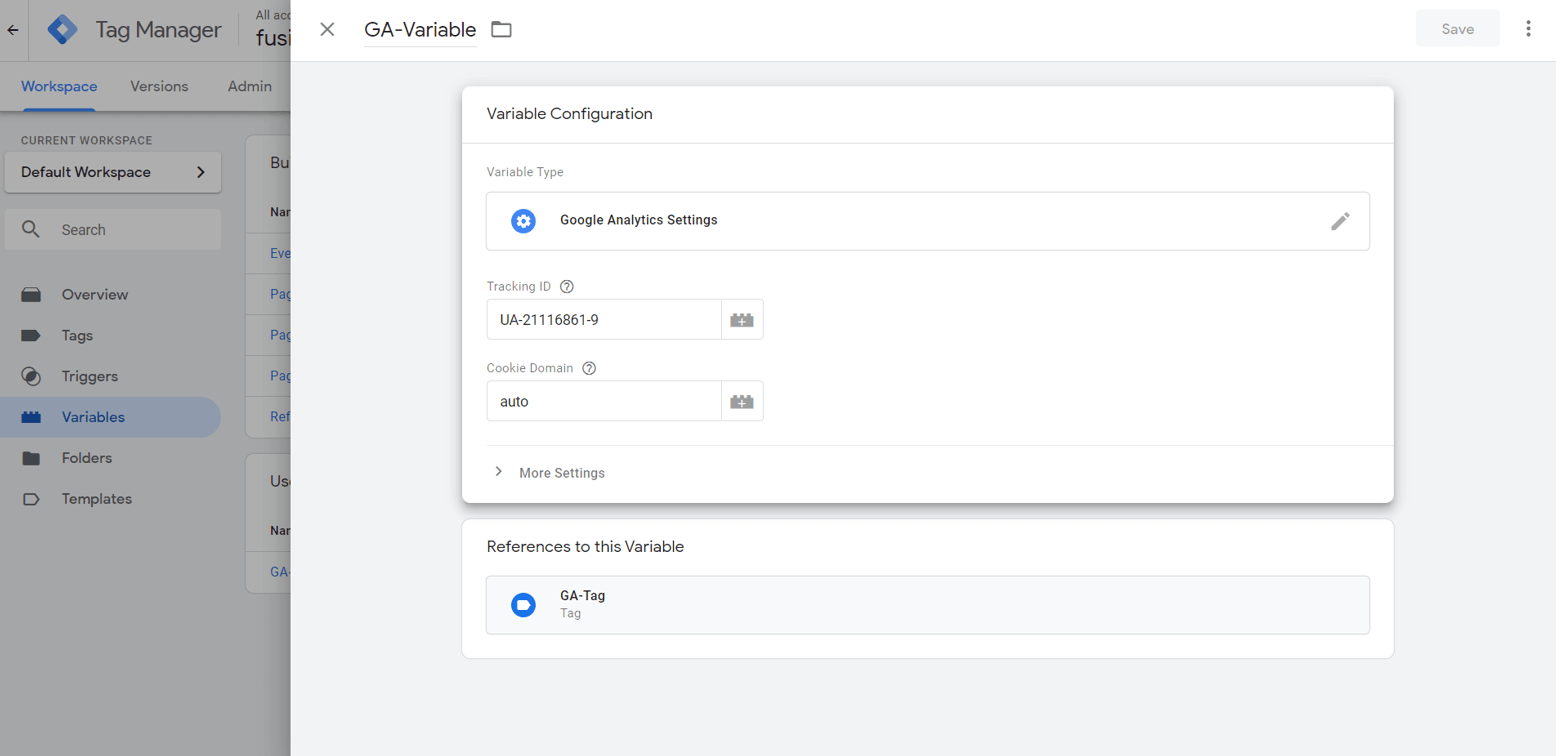Click the Google Analytics Settings gear icon
This screenshot has height=756, width=1556.
(x=523, y=221)
